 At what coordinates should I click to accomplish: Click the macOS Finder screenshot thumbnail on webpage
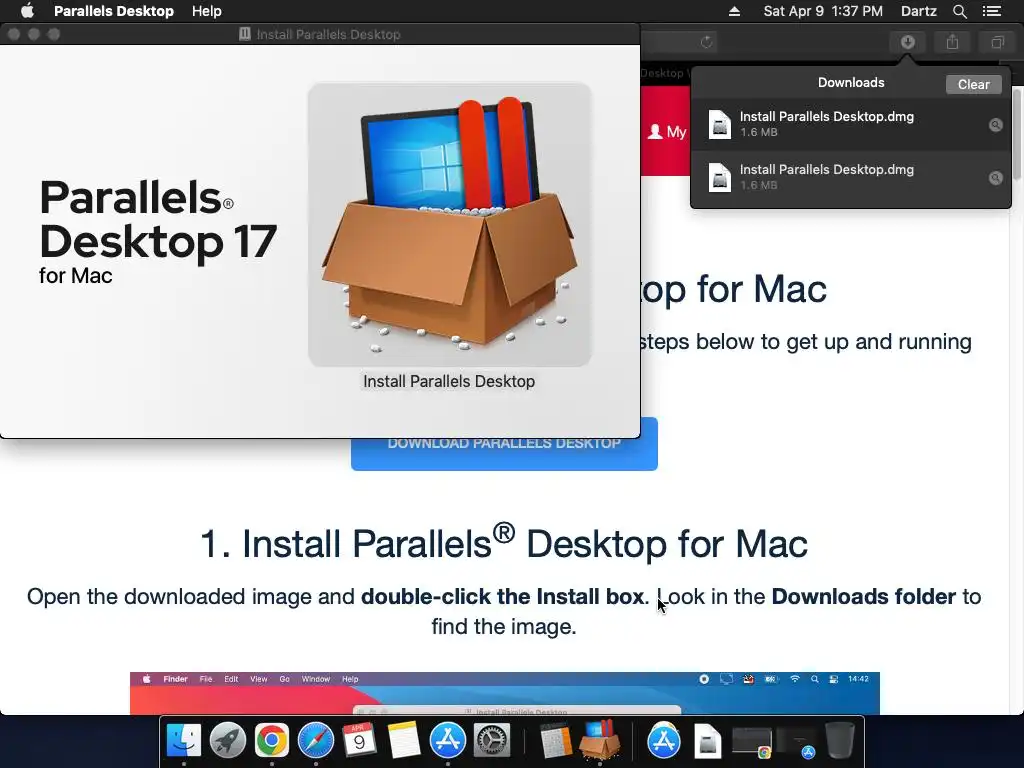coord(505,693)
